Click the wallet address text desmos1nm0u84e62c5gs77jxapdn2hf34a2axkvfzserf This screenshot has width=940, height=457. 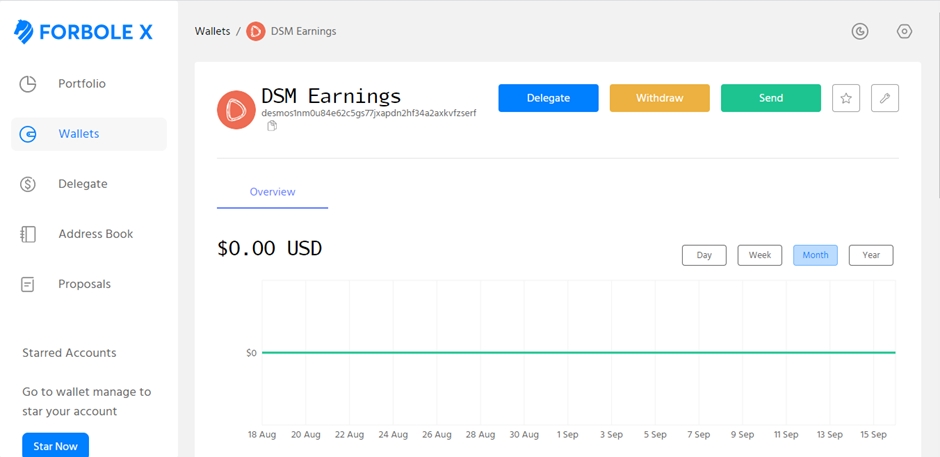[x=369, y=113]
